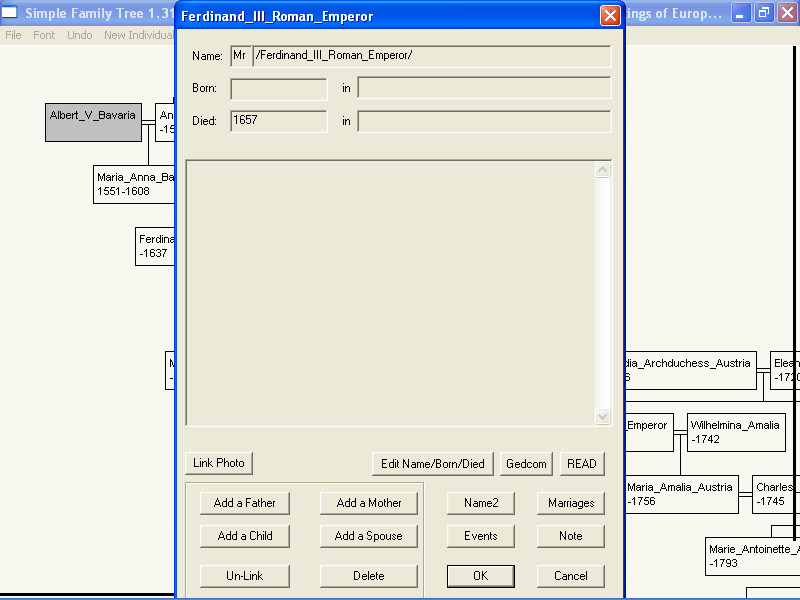Image resolution: width=800 pixels, height=600 pixels.
Task: Click the large notes text area
Action: coord(391,293)
